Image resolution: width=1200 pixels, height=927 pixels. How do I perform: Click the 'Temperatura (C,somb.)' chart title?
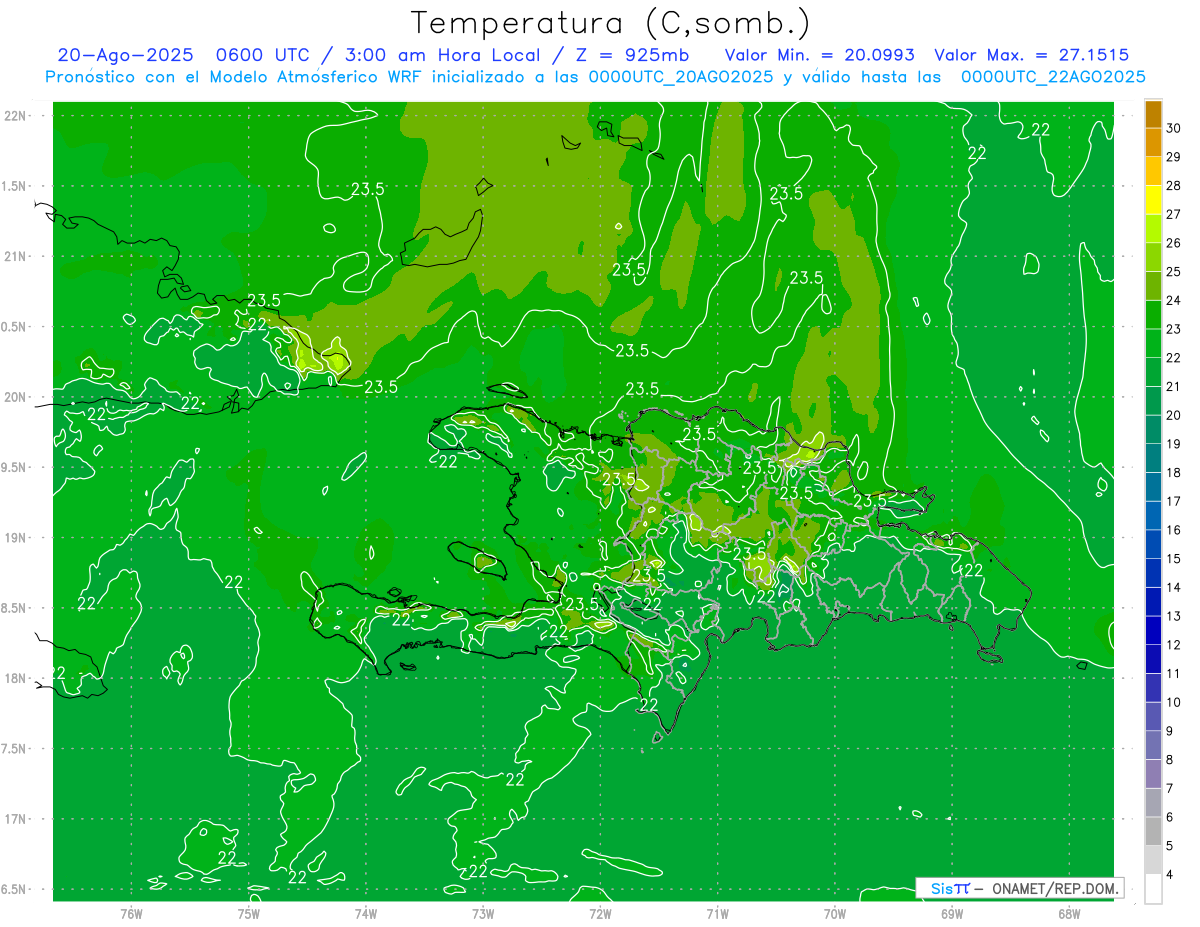coord(611,23)
